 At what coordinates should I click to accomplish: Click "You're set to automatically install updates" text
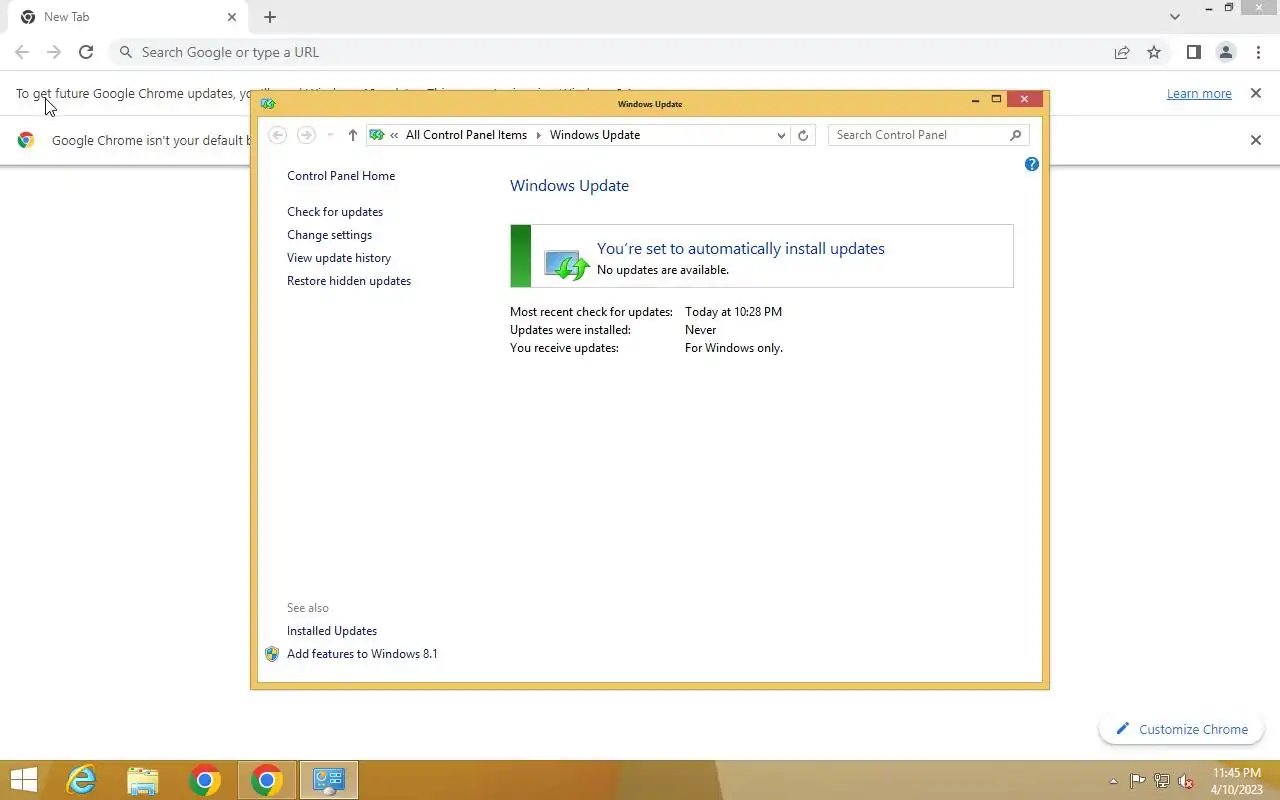[741, 249]
